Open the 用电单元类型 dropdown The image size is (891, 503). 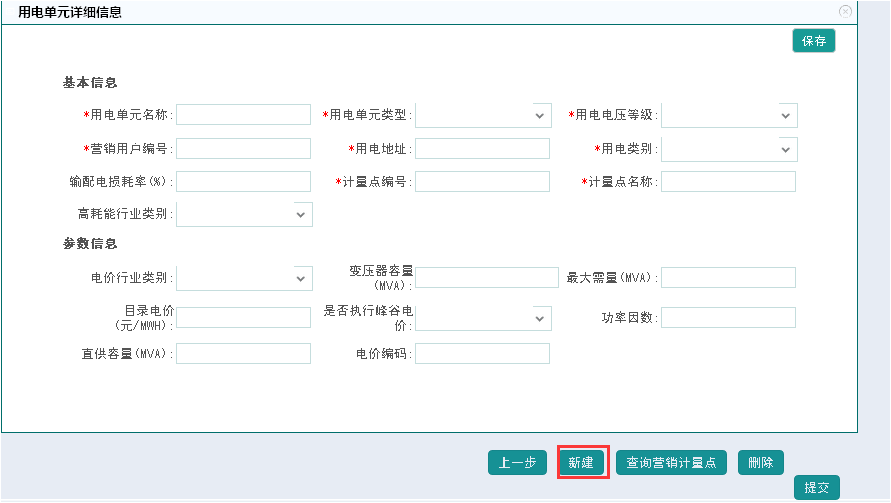pyautogui.click(x=483, y=115)
